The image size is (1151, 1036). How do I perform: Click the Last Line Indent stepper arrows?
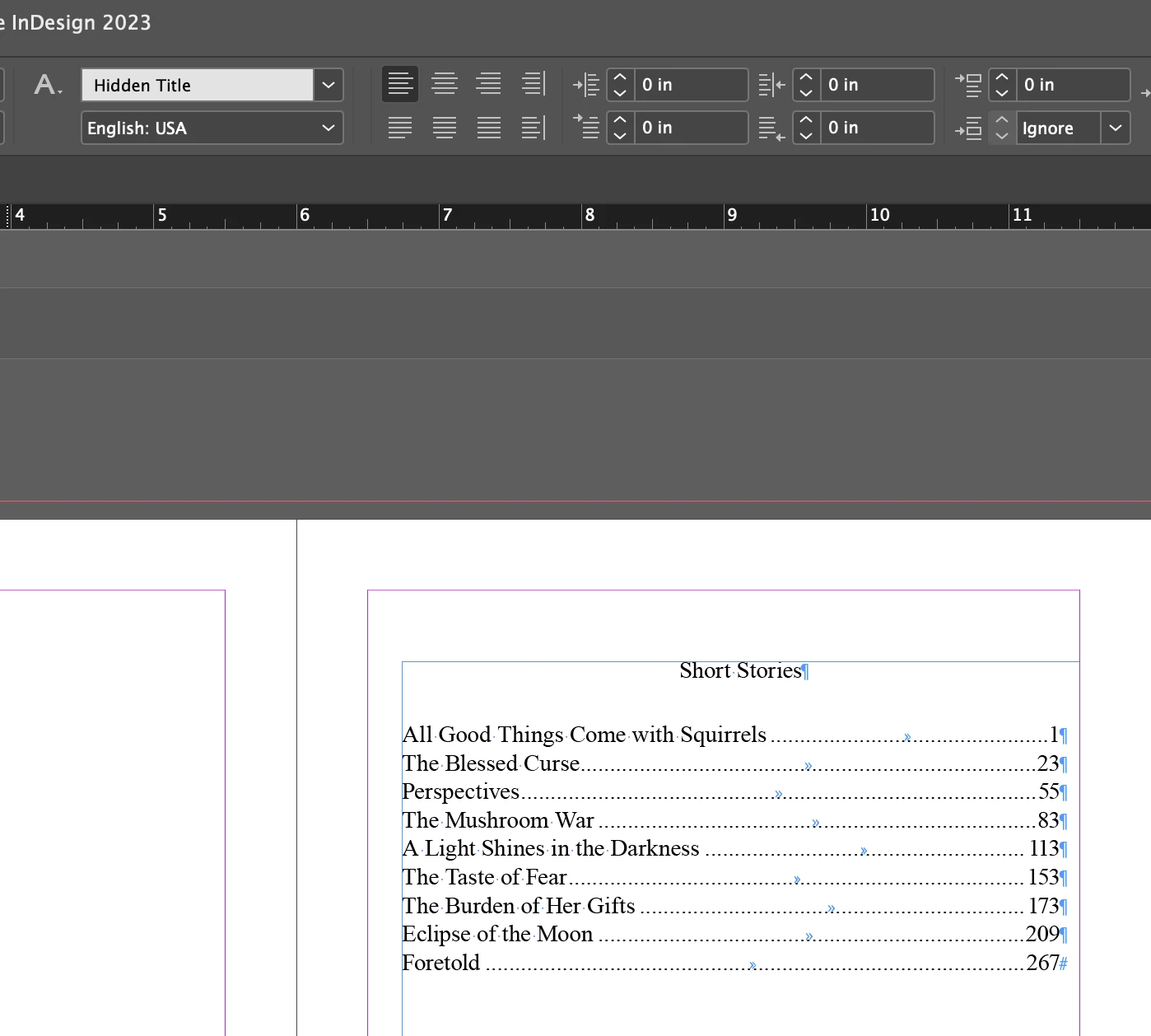(x=807, y=128)
